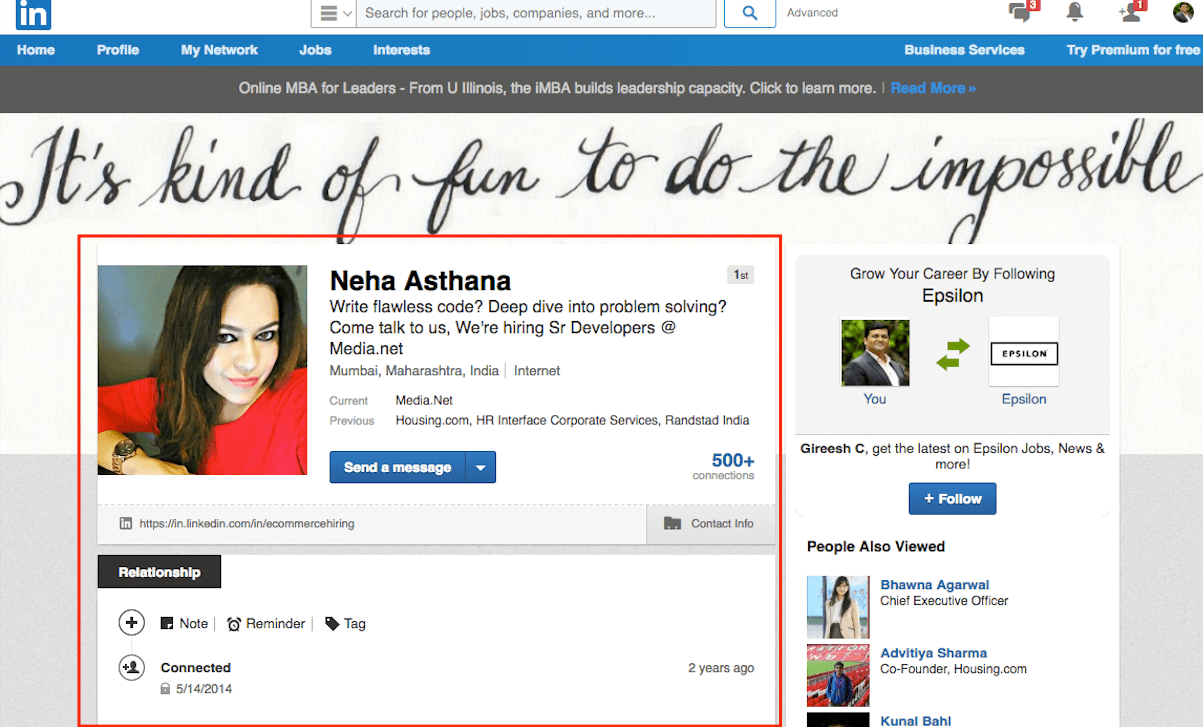Open the Jobs menu item
Image resolution: width=1203 pixels, height=727 pixels.
coord(315,50)
